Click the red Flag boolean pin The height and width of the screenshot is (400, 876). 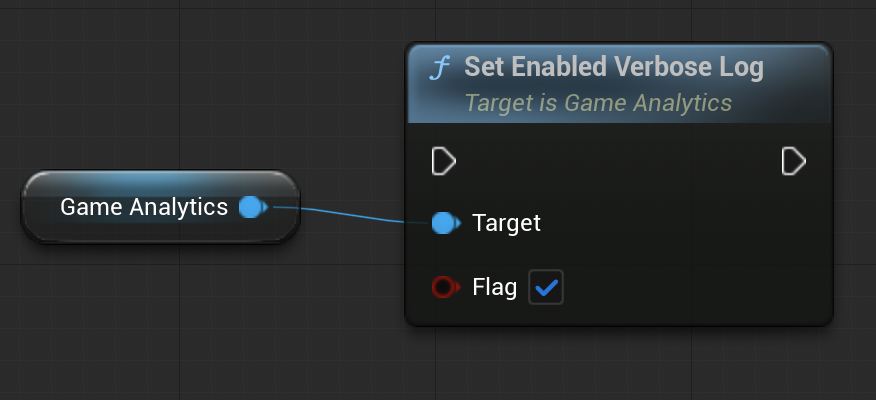444,288
